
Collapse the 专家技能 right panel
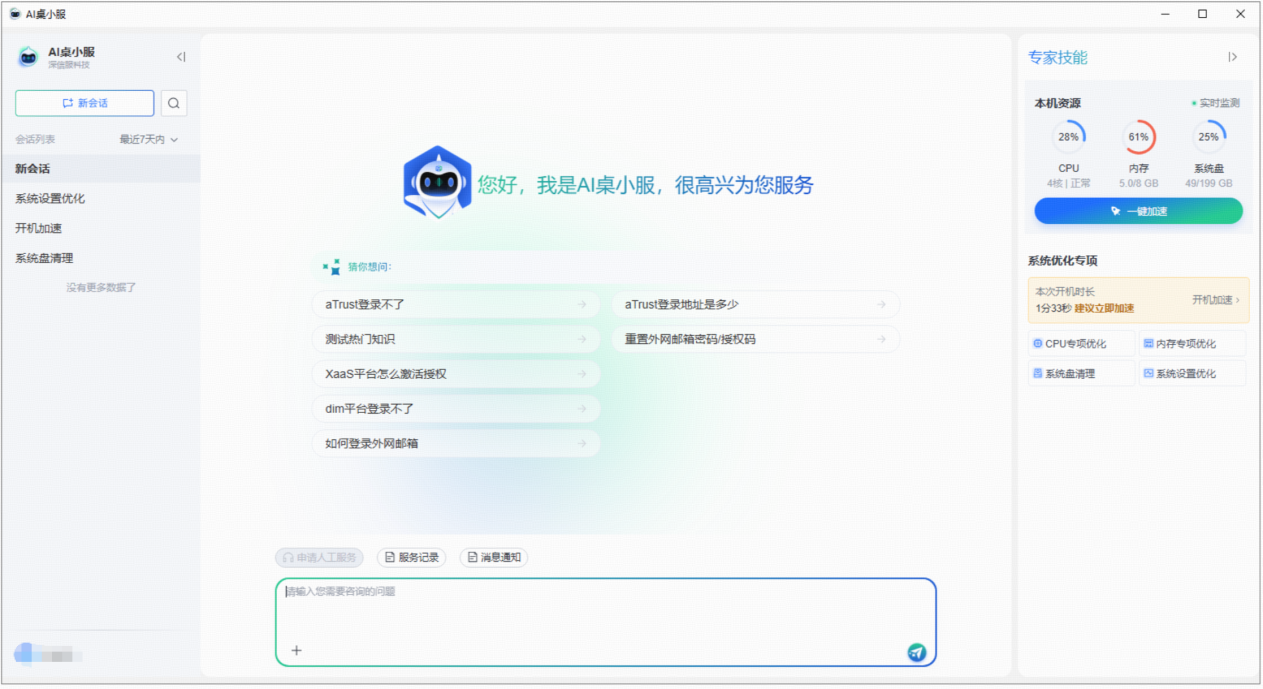tap(1232, 57)
